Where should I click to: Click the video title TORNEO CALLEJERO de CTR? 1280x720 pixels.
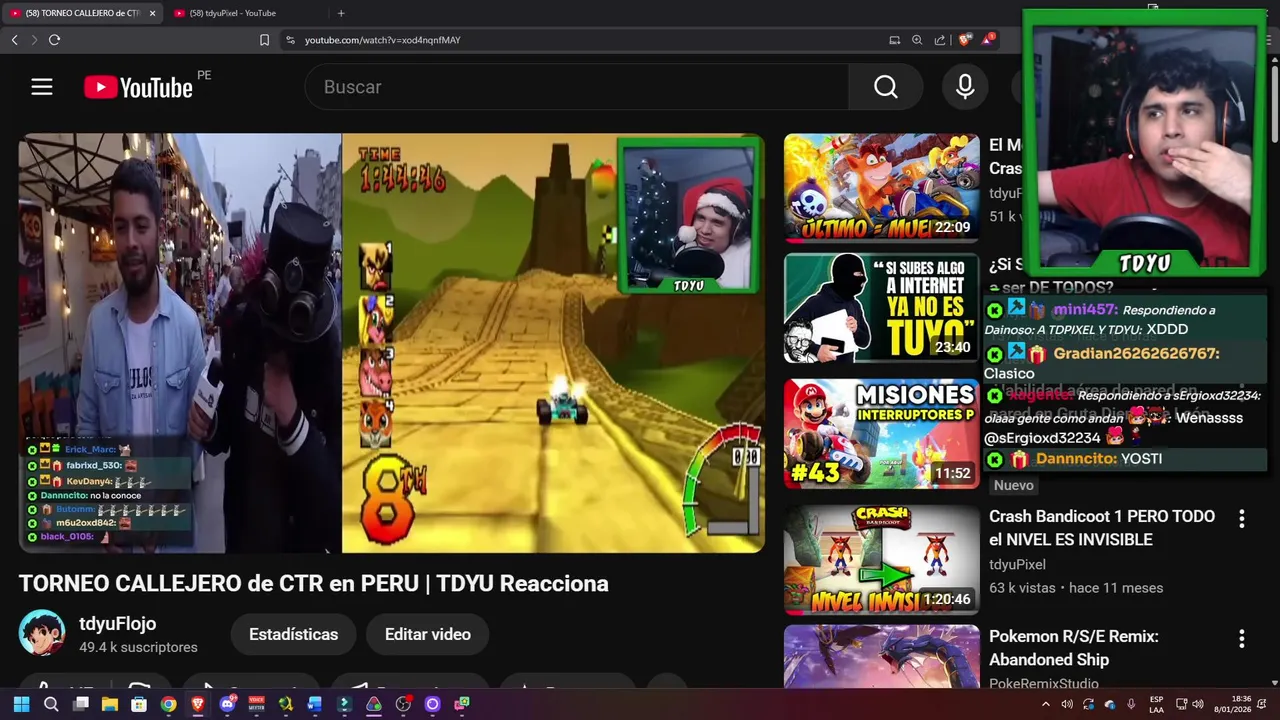point(313,584)
